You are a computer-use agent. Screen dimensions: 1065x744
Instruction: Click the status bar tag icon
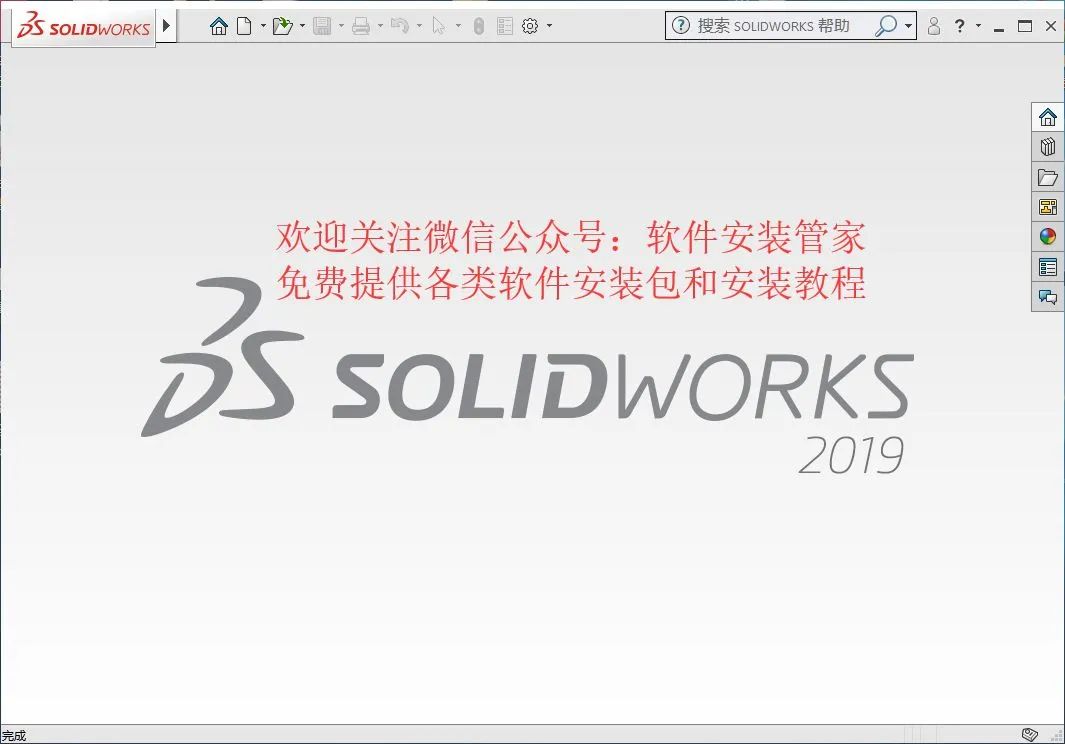coord(1030,734)
